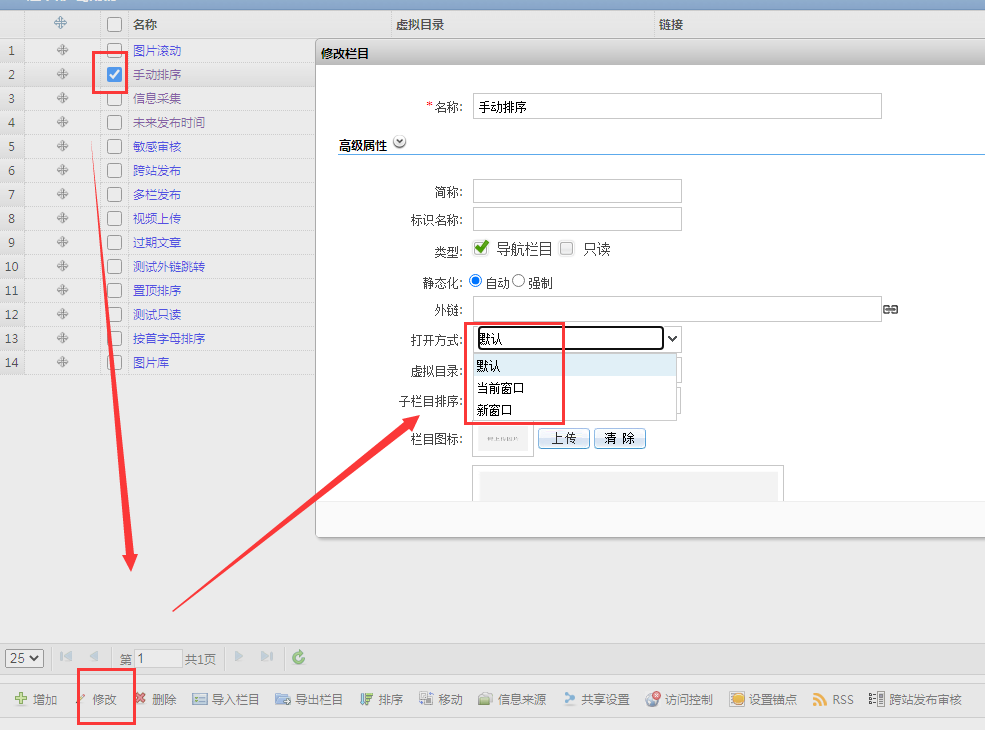Click the 上传 upload button
The width and height of the screenshot is (985, 730).
click(564, 438)
